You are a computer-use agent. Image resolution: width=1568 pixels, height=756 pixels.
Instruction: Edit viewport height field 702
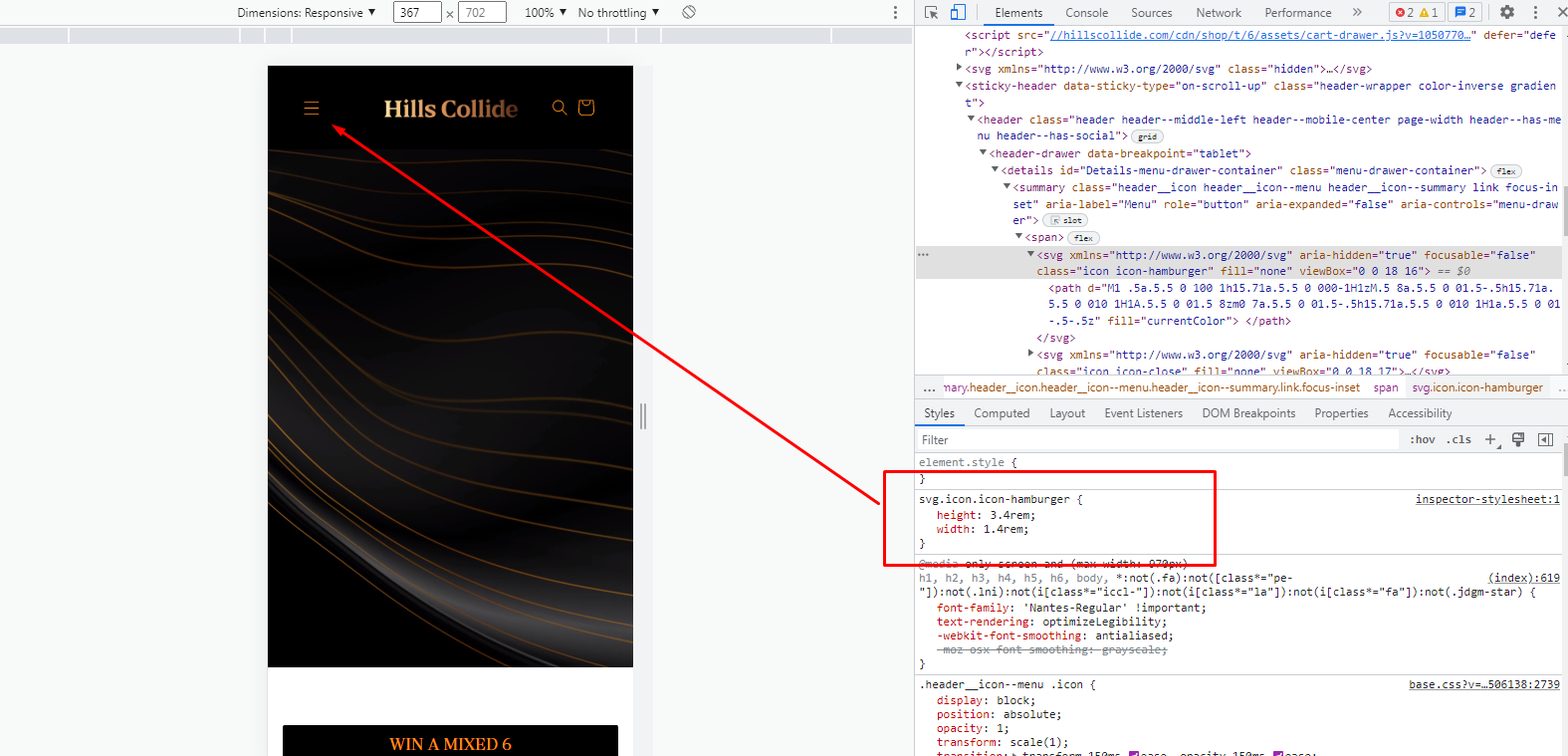483,12
